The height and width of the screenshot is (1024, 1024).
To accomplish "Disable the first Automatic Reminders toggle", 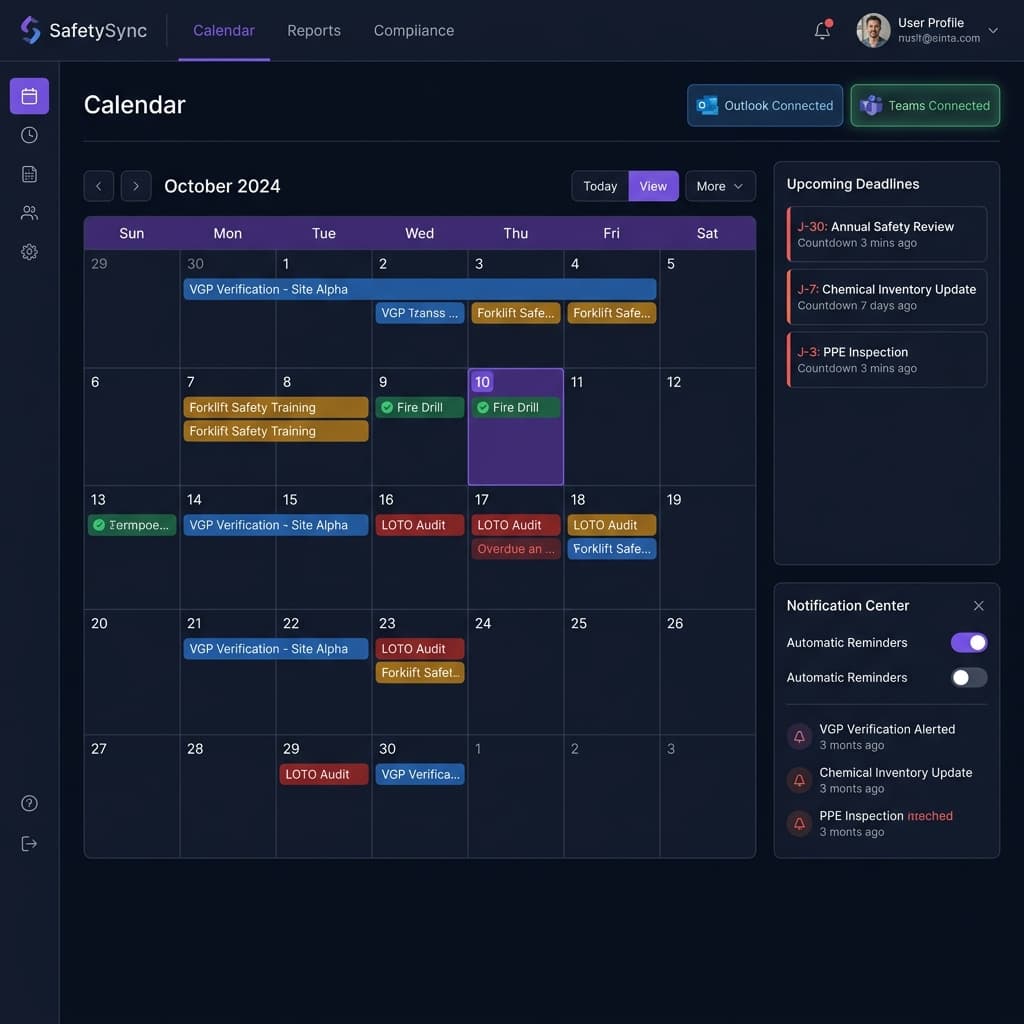I will coord(968,642).
